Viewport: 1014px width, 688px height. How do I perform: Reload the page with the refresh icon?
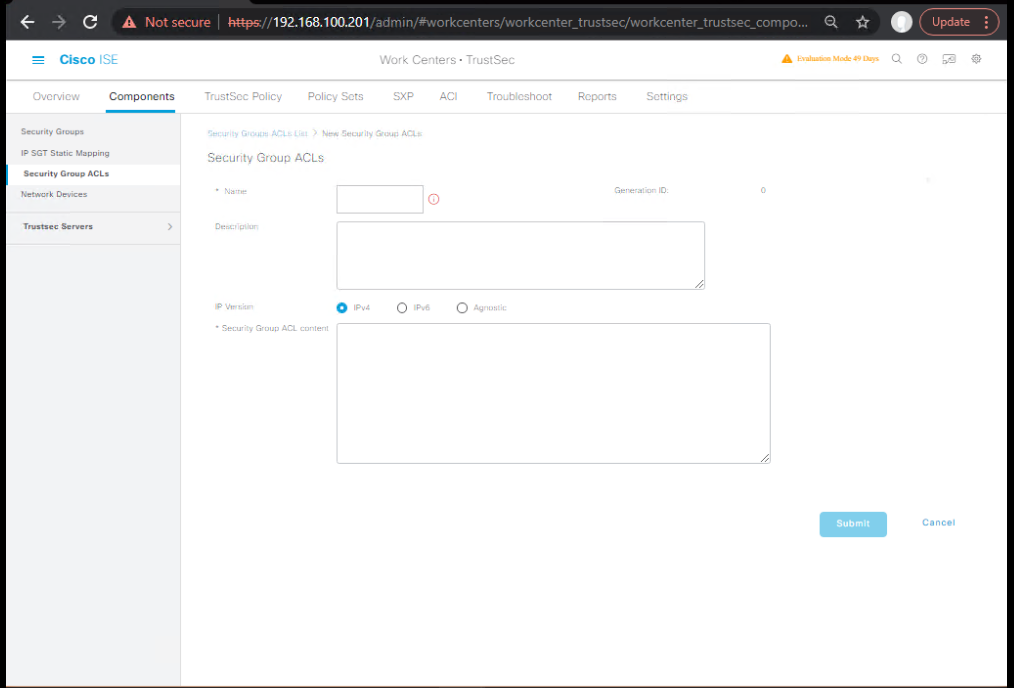click(x=90, y=22)
